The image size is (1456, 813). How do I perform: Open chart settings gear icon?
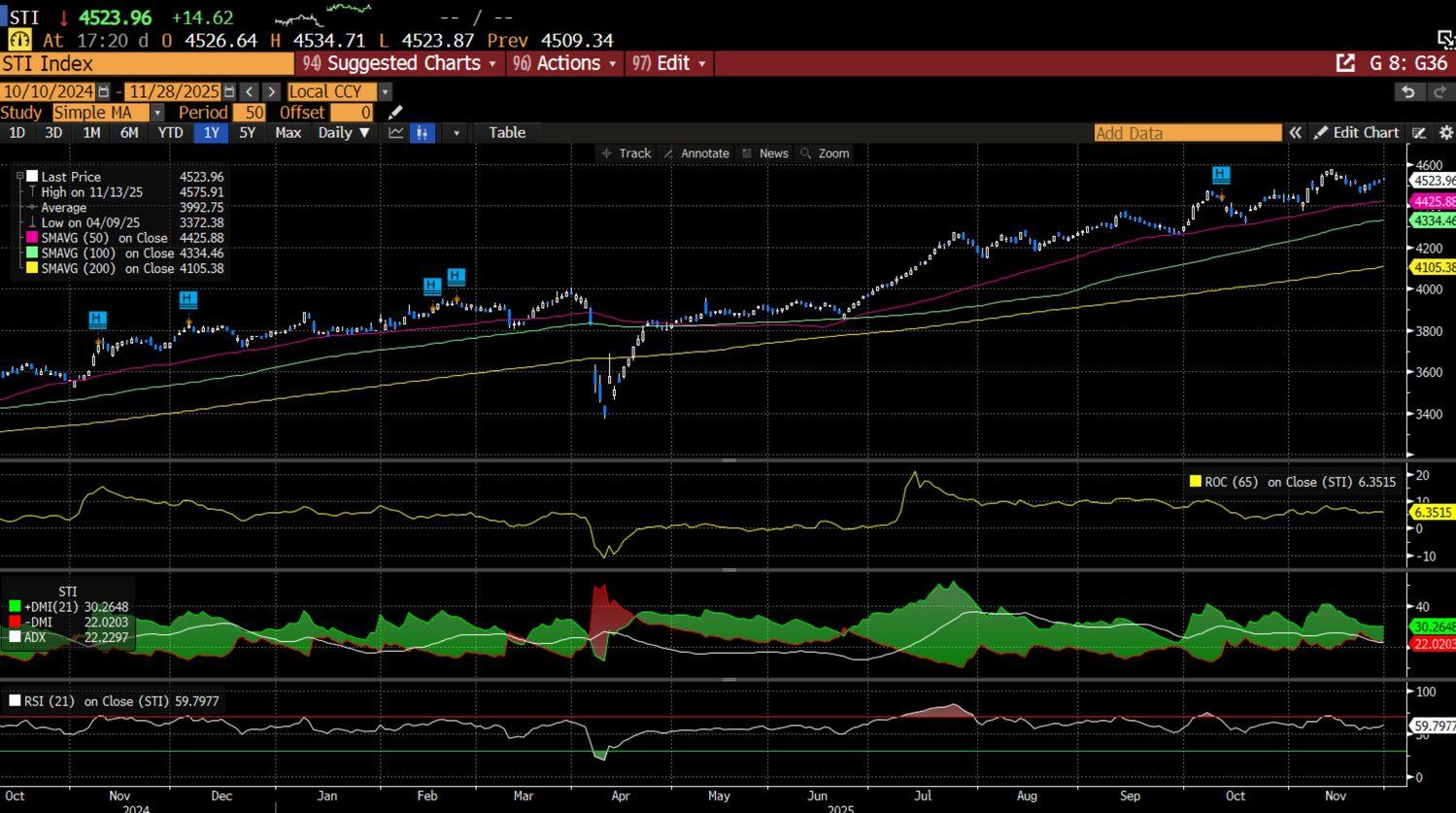pos(1445,133)
